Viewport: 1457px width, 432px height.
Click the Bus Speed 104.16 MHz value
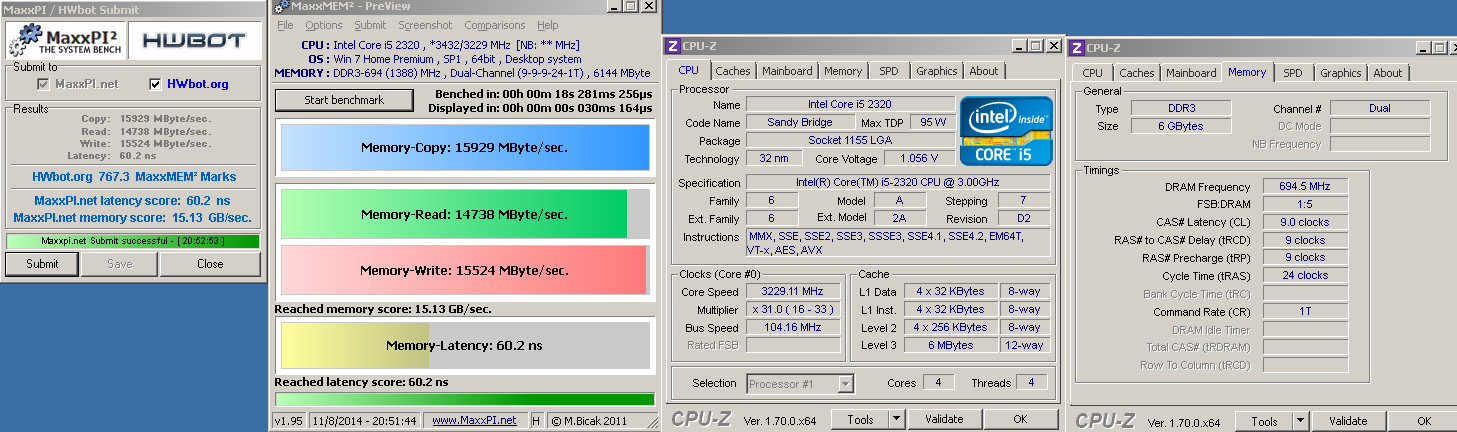794,327
